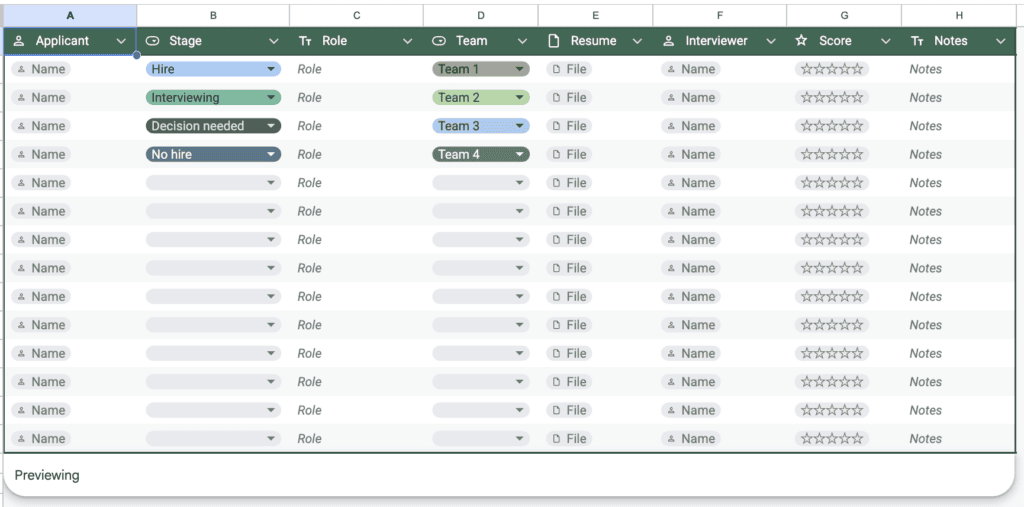Select column H header
The image size is (1024, 507).
958,15
